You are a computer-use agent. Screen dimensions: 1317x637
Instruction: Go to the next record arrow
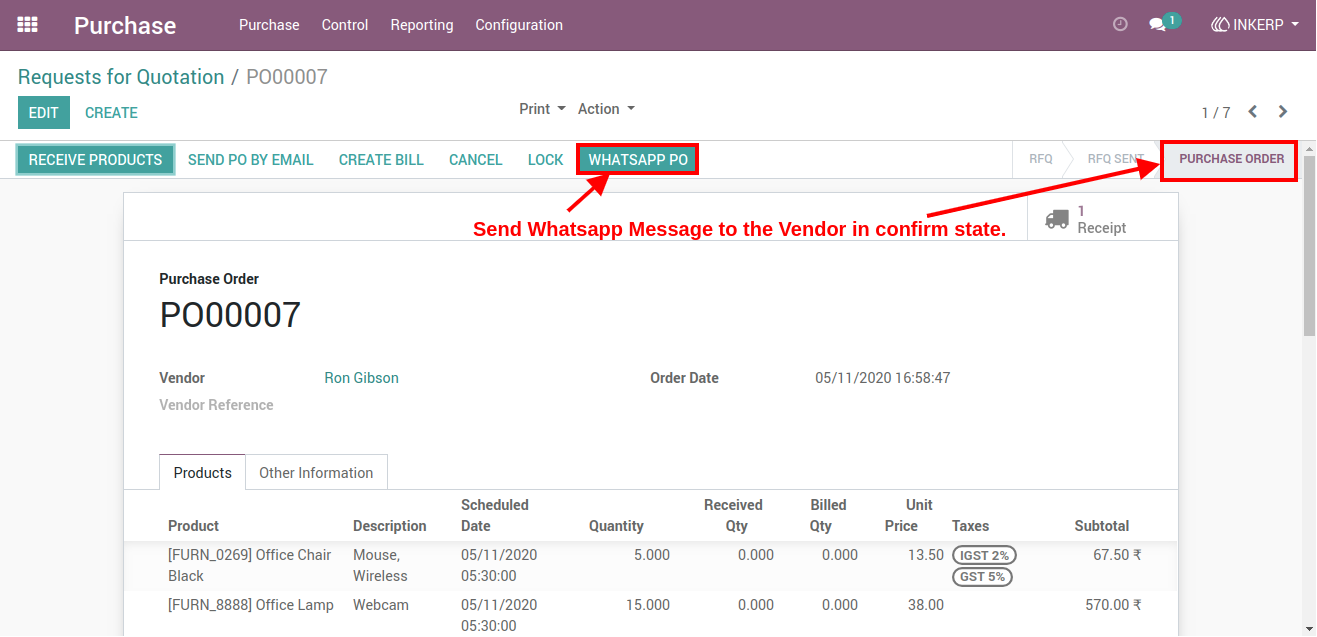[1283, 112]
